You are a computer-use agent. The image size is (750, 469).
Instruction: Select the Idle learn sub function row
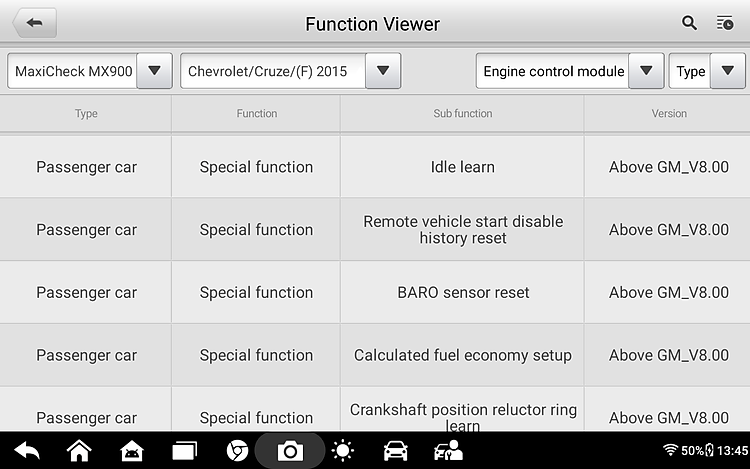[375, 167]
